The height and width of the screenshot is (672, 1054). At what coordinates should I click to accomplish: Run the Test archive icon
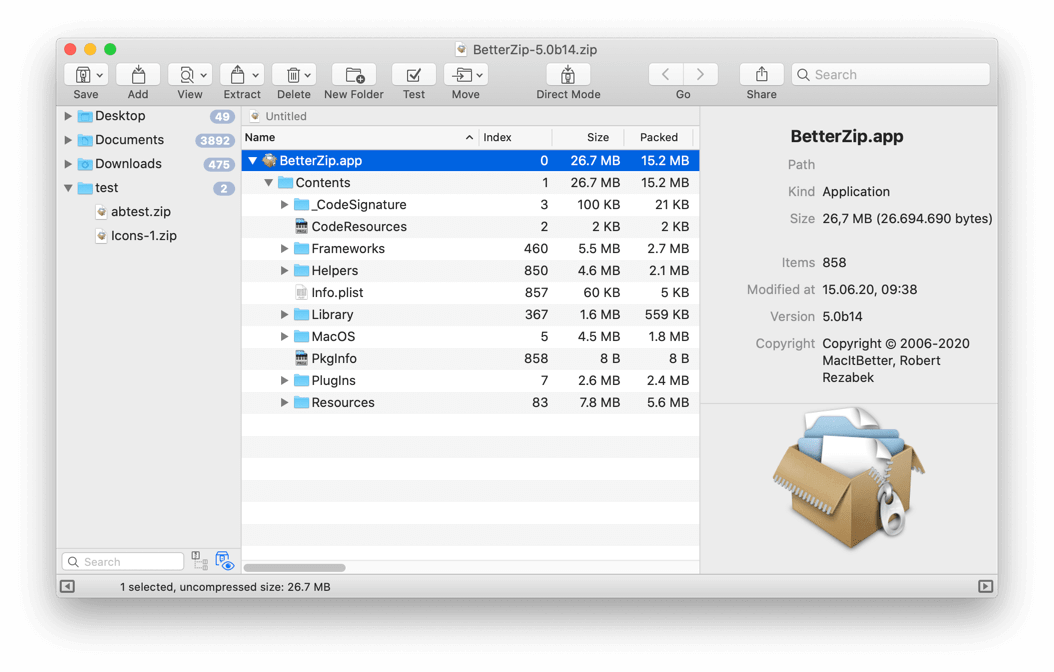click(x=413, y=74)
